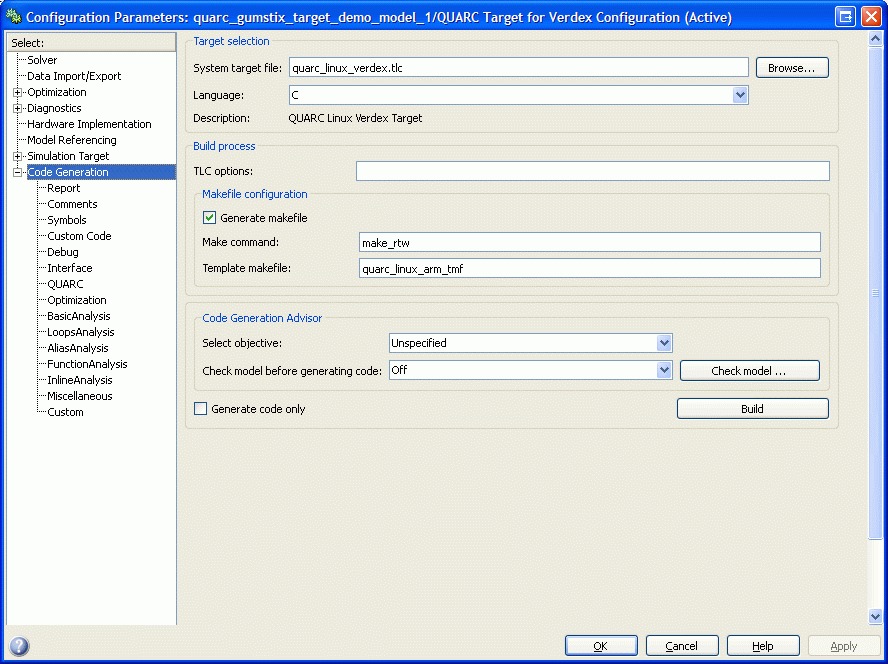Viewport: 888px width, 664px height.
Task: Disable the Generate makefile checkbox
Action: click(209, 217)
